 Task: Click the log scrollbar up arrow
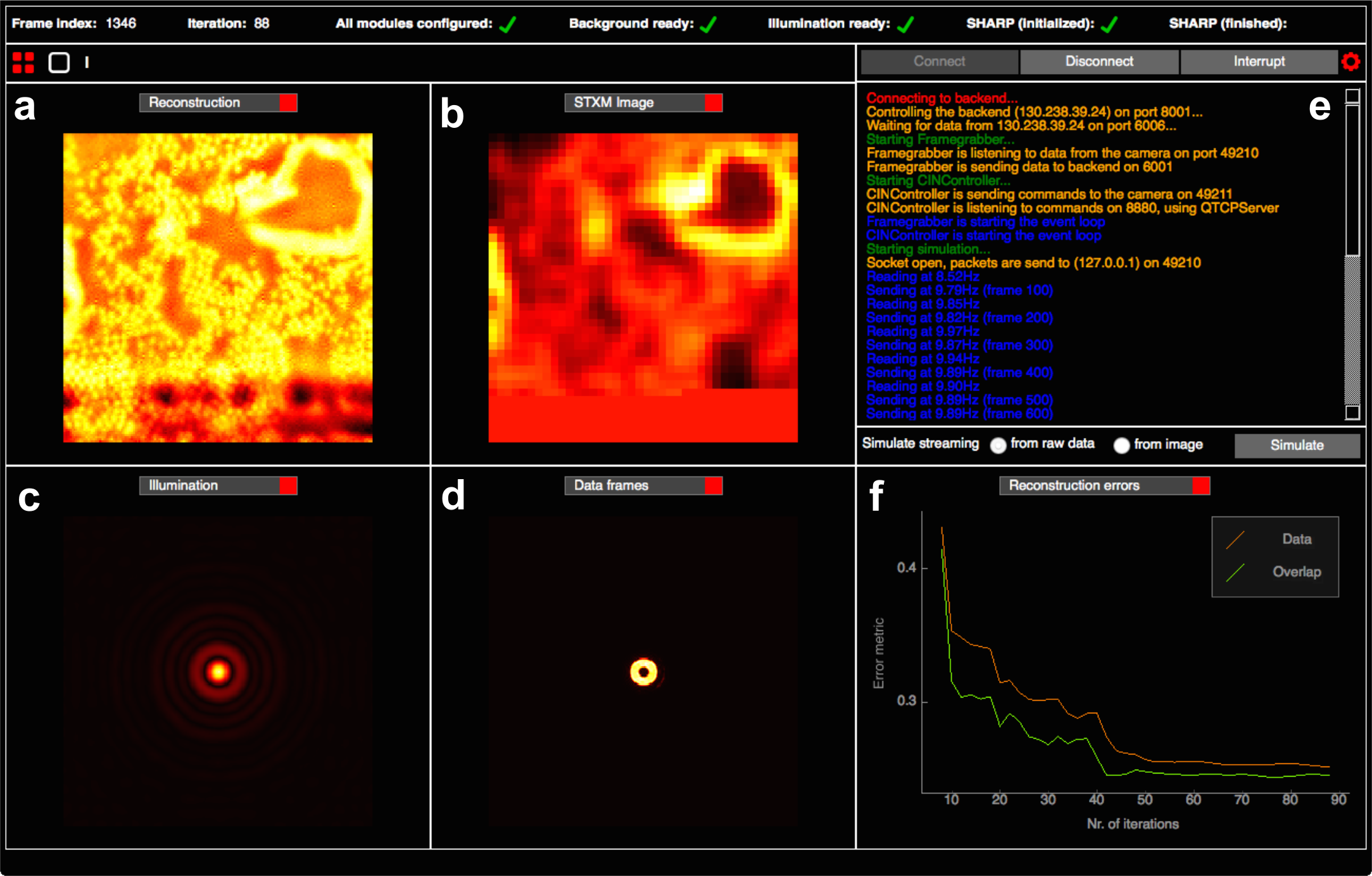coord(1352,96)
